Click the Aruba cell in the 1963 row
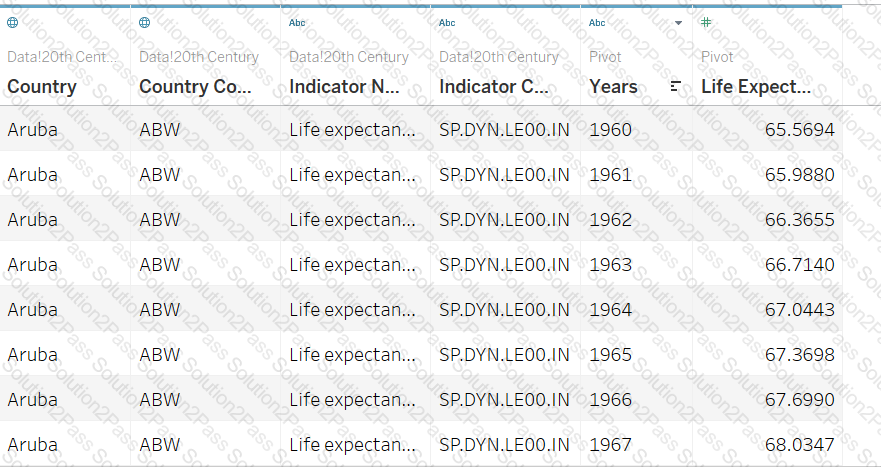 [x=32, y=264]
